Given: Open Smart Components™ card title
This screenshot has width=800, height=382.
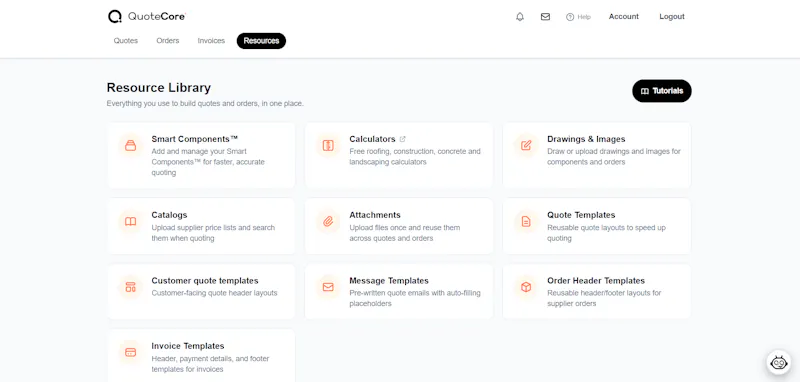Looking at the screenshot, I should pyautogui.click(x=195, y=139).
